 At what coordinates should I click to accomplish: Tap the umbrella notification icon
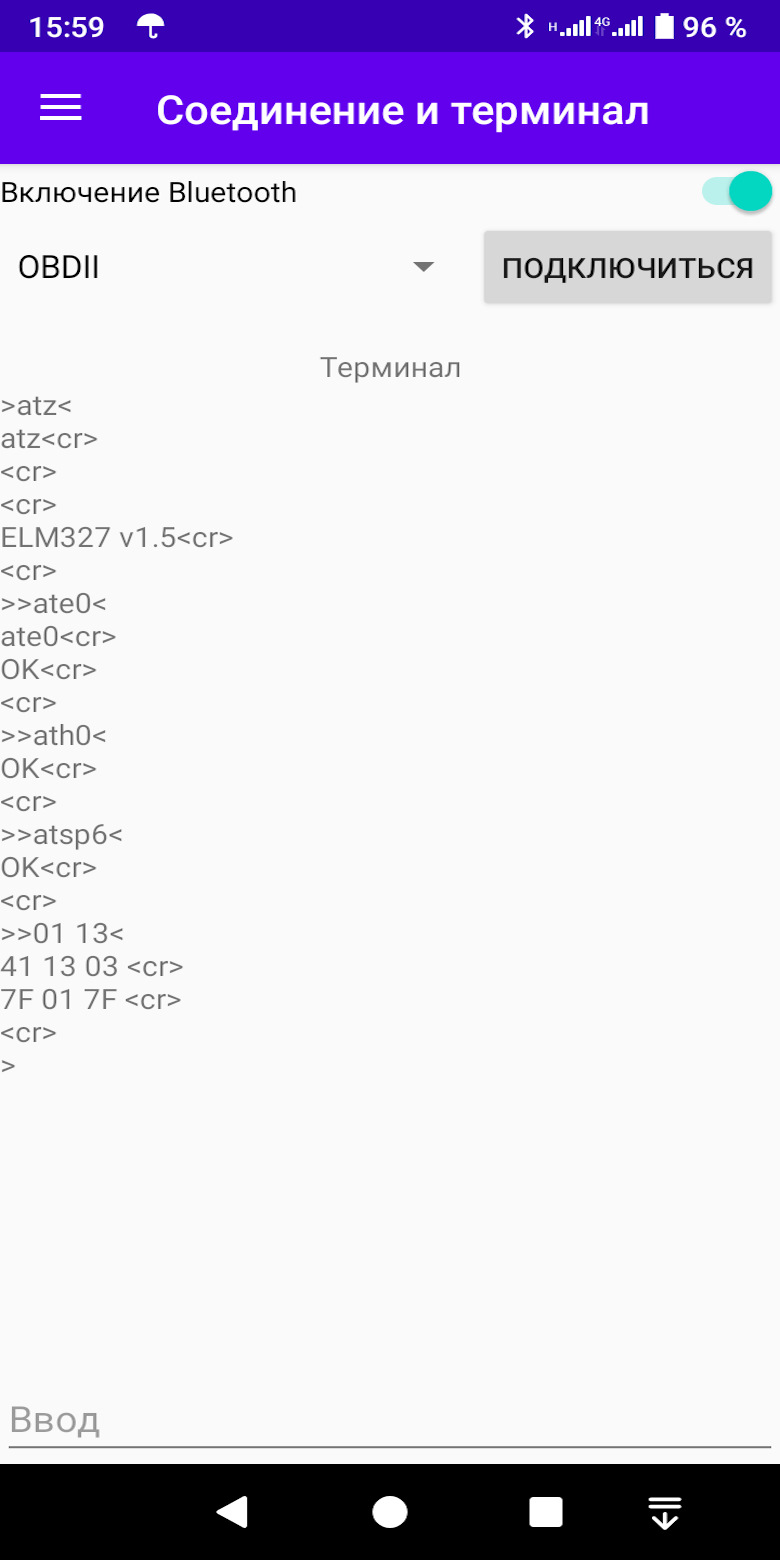point(151,27)
